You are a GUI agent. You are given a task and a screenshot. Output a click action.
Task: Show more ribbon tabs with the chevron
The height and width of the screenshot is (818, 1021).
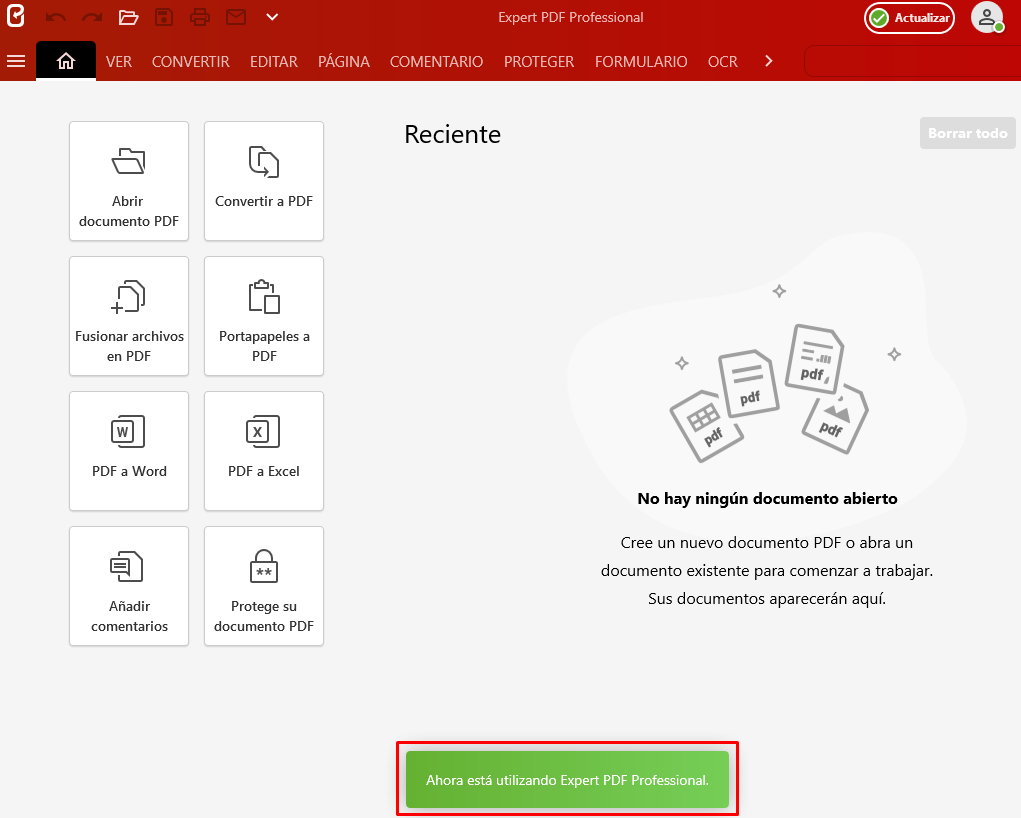click(769, 61)
